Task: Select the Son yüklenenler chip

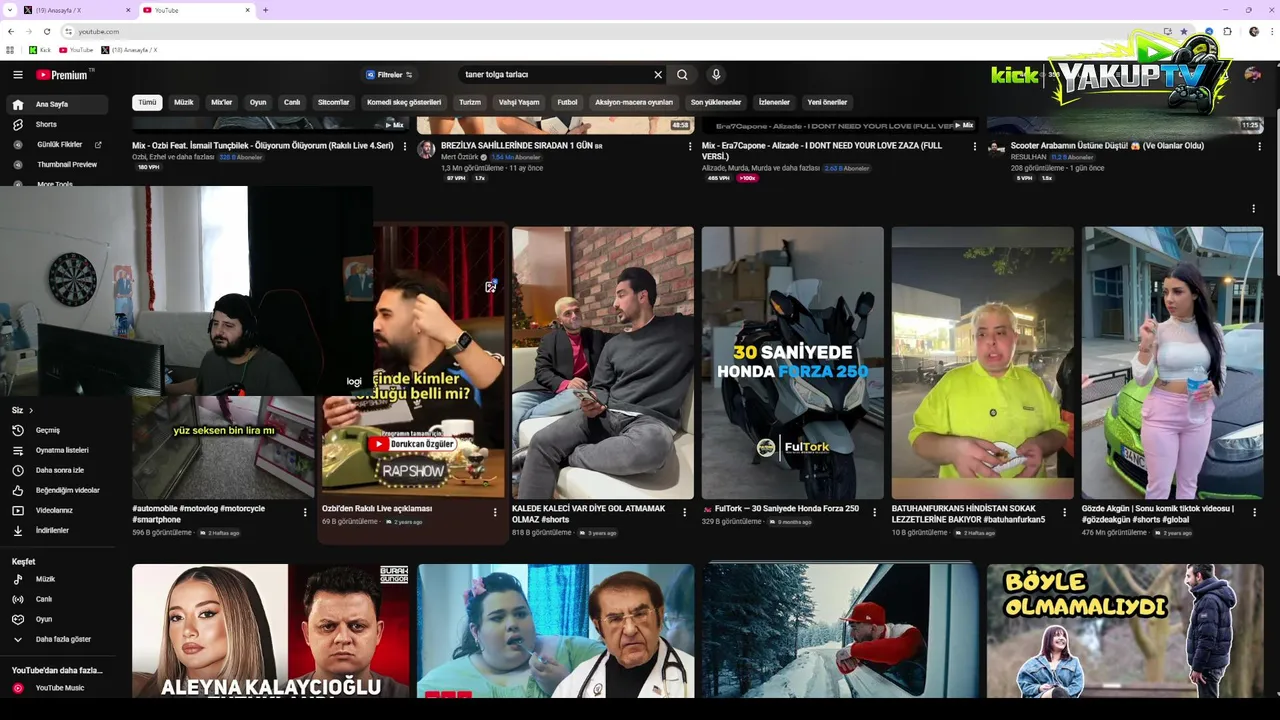Action: point(716,102)
